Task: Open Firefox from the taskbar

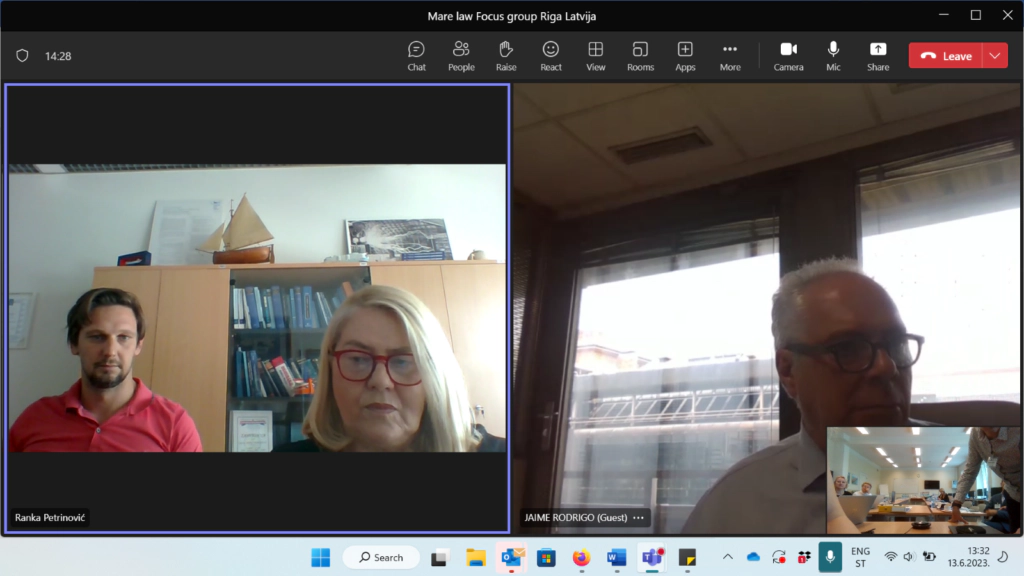Action: point(581,557)
